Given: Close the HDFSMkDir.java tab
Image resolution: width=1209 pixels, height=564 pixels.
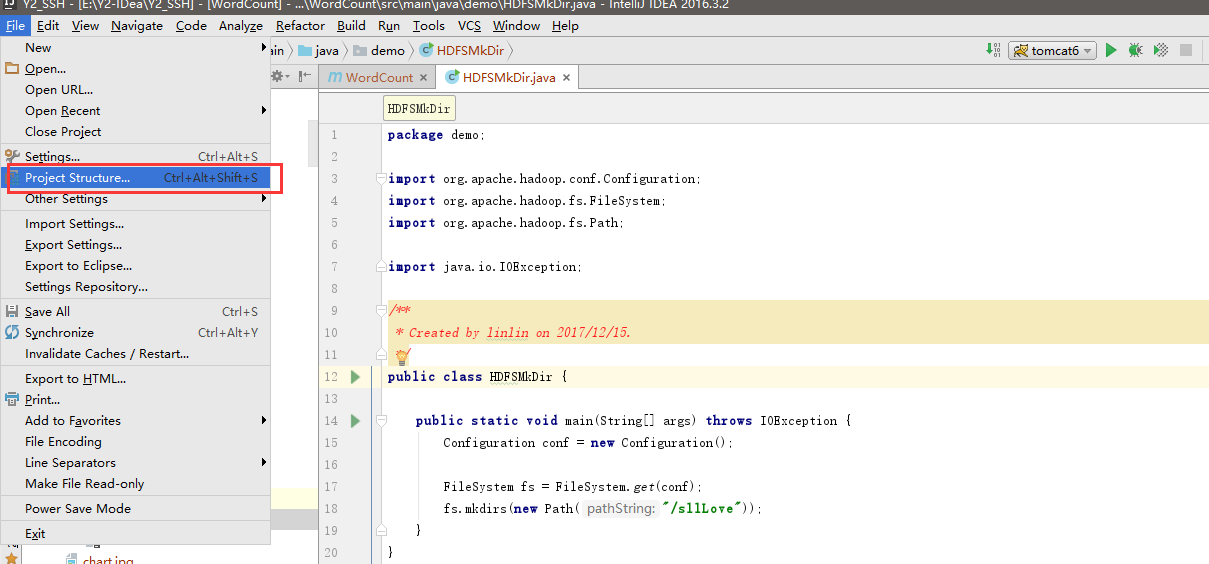Looking at the screenshot, I should click(x=566, y=77).
